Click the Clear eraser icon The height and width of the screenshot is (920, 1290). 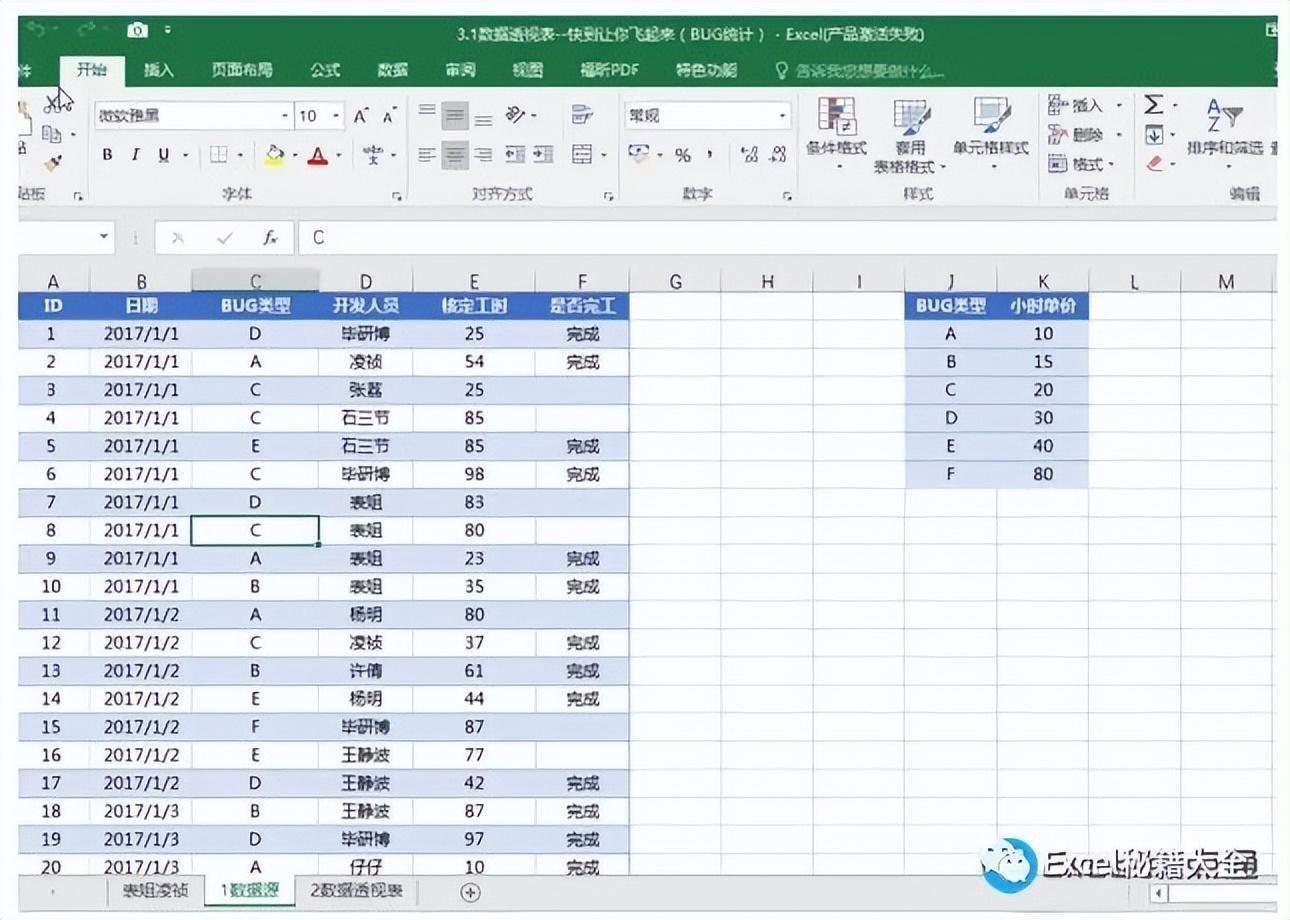(x=1155, y=163)
